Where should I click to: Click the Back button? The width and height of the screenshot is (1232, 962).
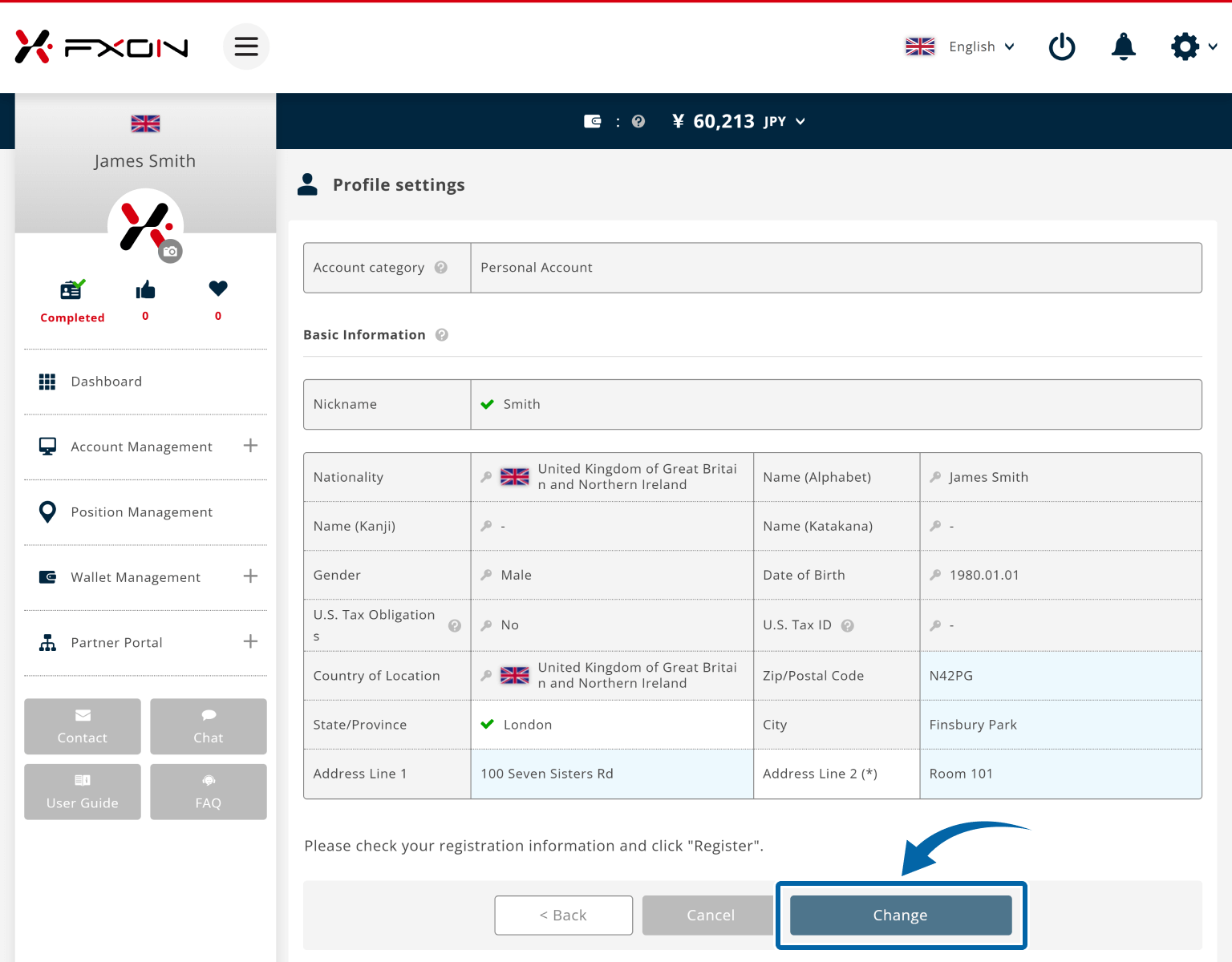tap(563, 916)
